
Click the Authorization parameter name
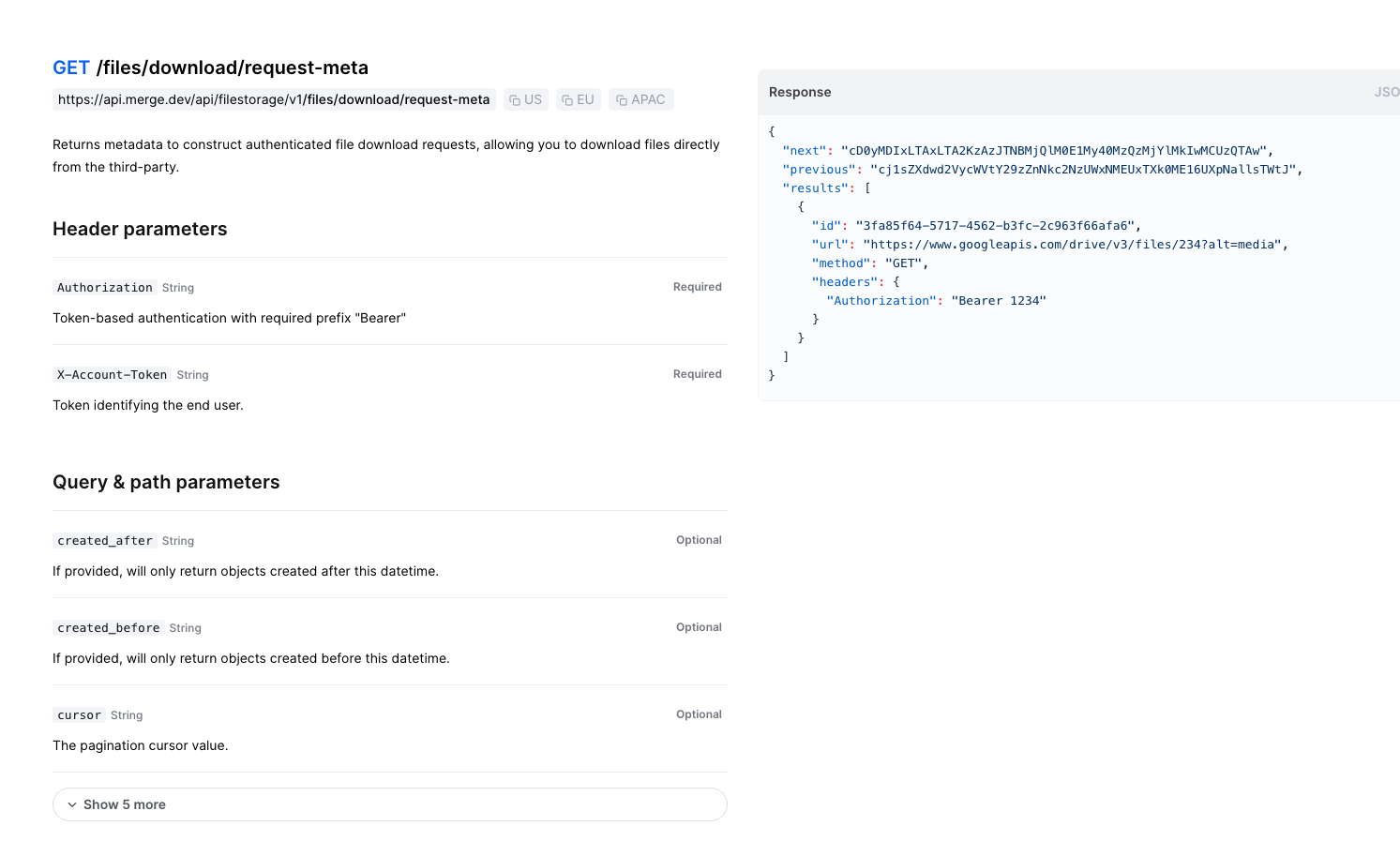coord(105,288)
